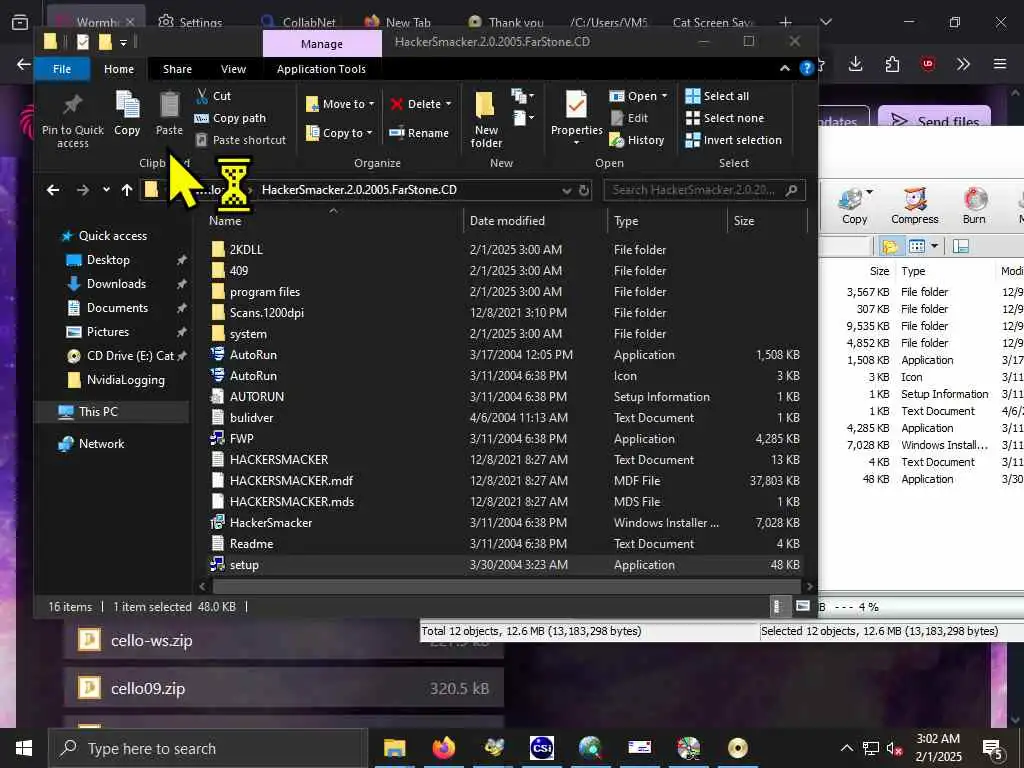Viewport: 1024px width, 768px height.
Task: Select the Manage contextual tab
Action: click(321, 44)
